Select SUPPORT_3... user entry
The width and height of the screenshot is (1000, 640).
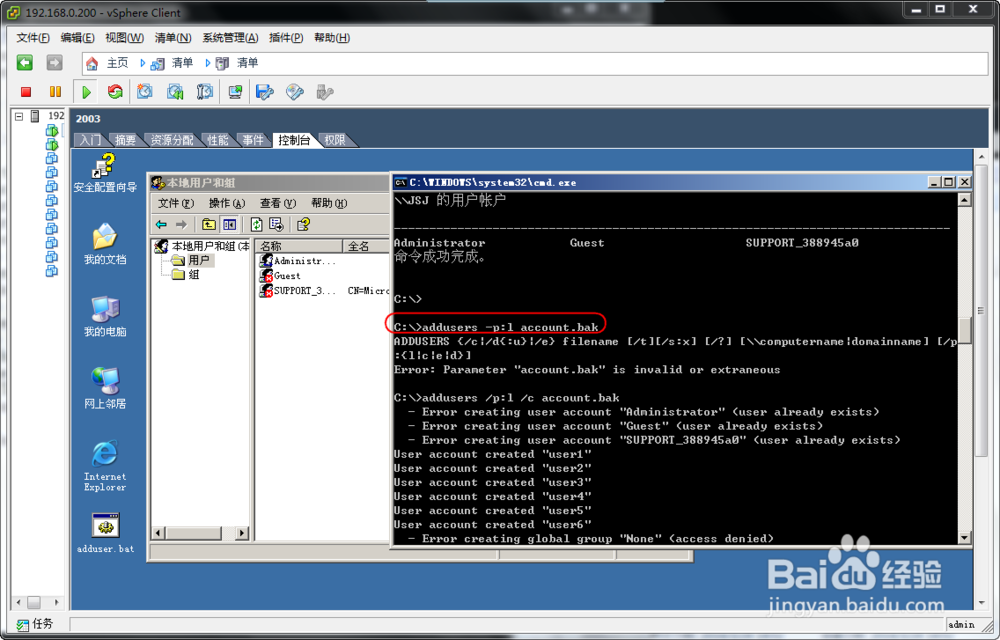click(297, 291)
